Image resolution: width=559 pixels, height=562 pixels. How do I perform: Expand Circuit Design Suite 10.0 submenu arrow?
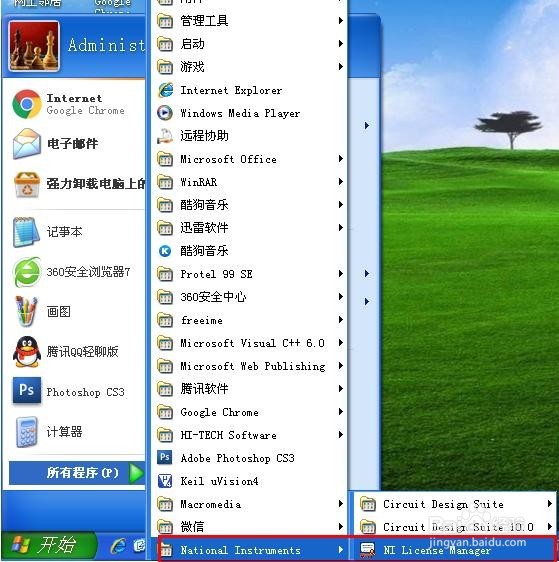point(550,527)
